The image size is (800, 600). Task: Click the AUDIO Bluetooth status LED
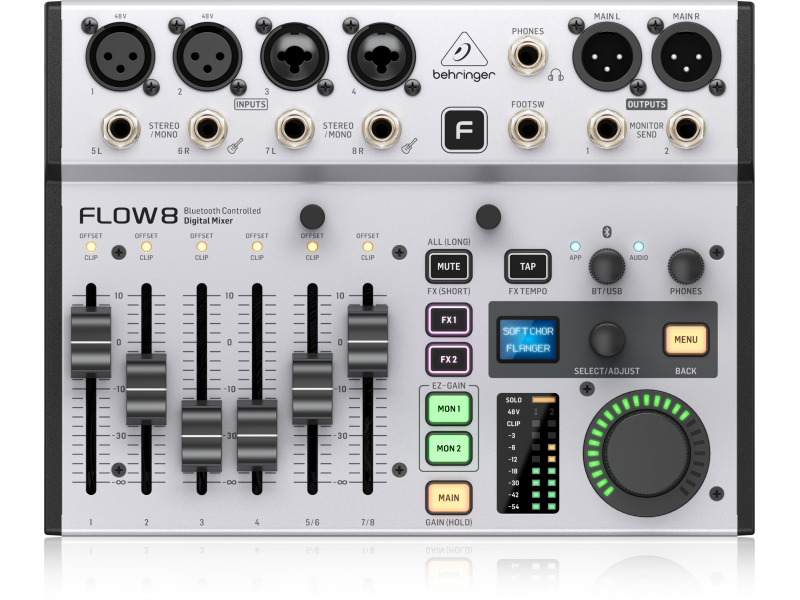(638, 247)
